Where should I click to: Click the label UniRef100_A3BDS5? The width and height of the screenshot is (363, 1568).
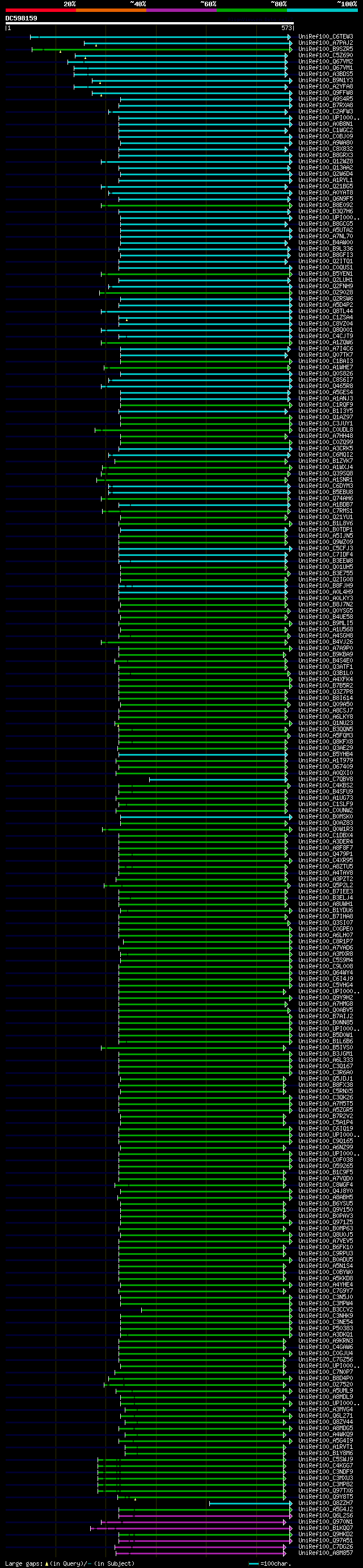325,74
